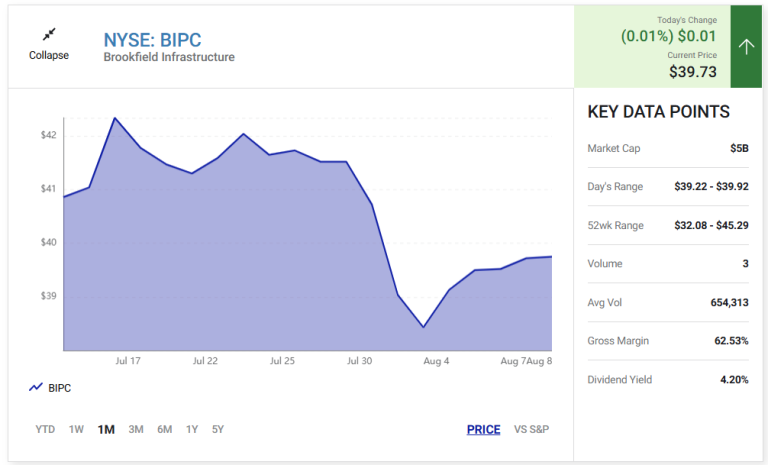
Task: Click the Collapse arrows icon
Action: pyautogui.click(x=49, y=34)
